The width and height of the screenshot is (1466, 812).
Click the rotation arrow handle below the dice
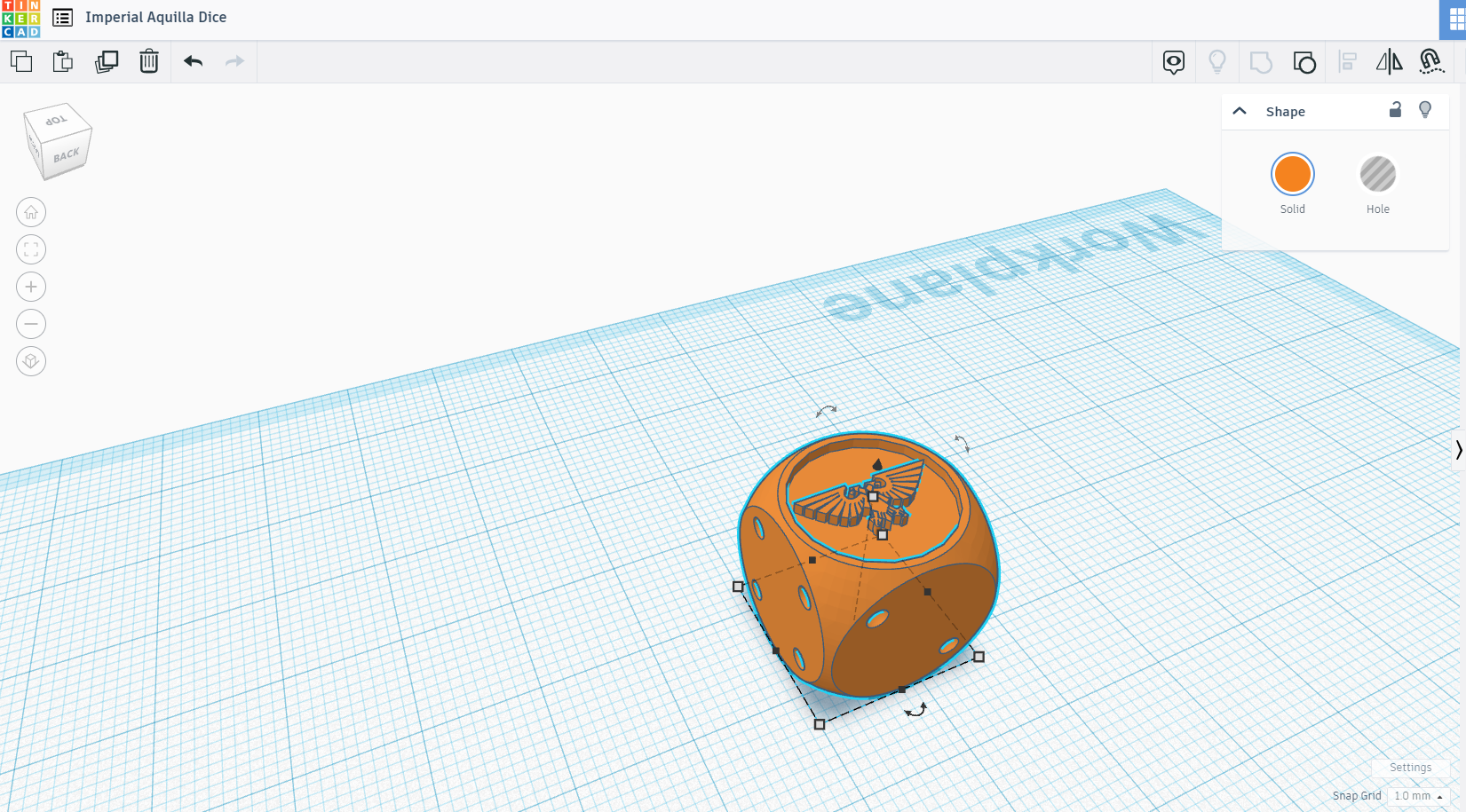915,710
